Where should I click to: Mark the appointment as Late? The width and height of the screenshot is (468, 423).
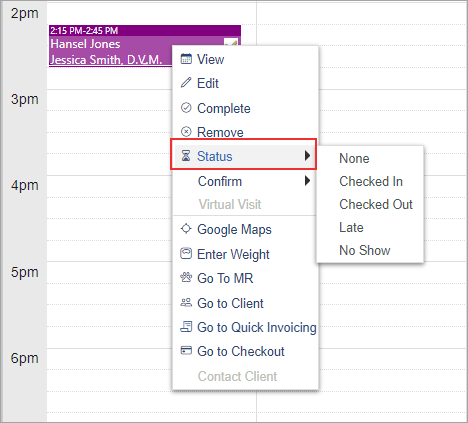[x=351, y=228]
